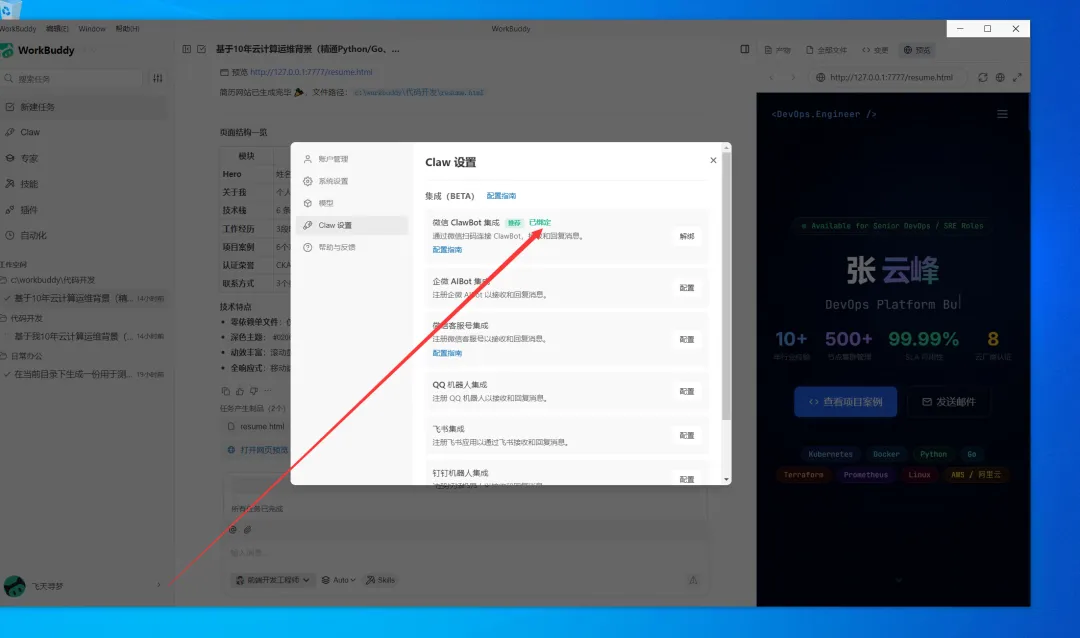The width and height of the screenshot is (1080, 638).
Task: Open 配置指南 under 微信客服号集成
Action: 447,353
